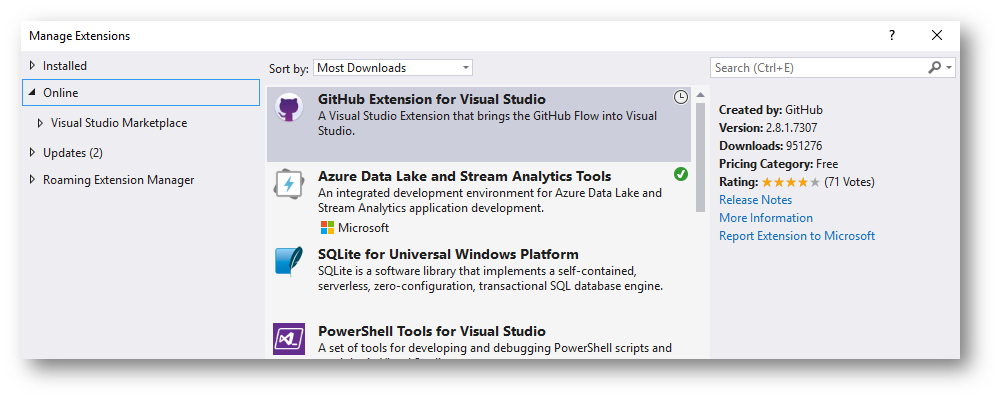Expand Visual Studio Marketplace node
Image resolution: width=1002 pixels, height=401 pixels.
(41, 123)
